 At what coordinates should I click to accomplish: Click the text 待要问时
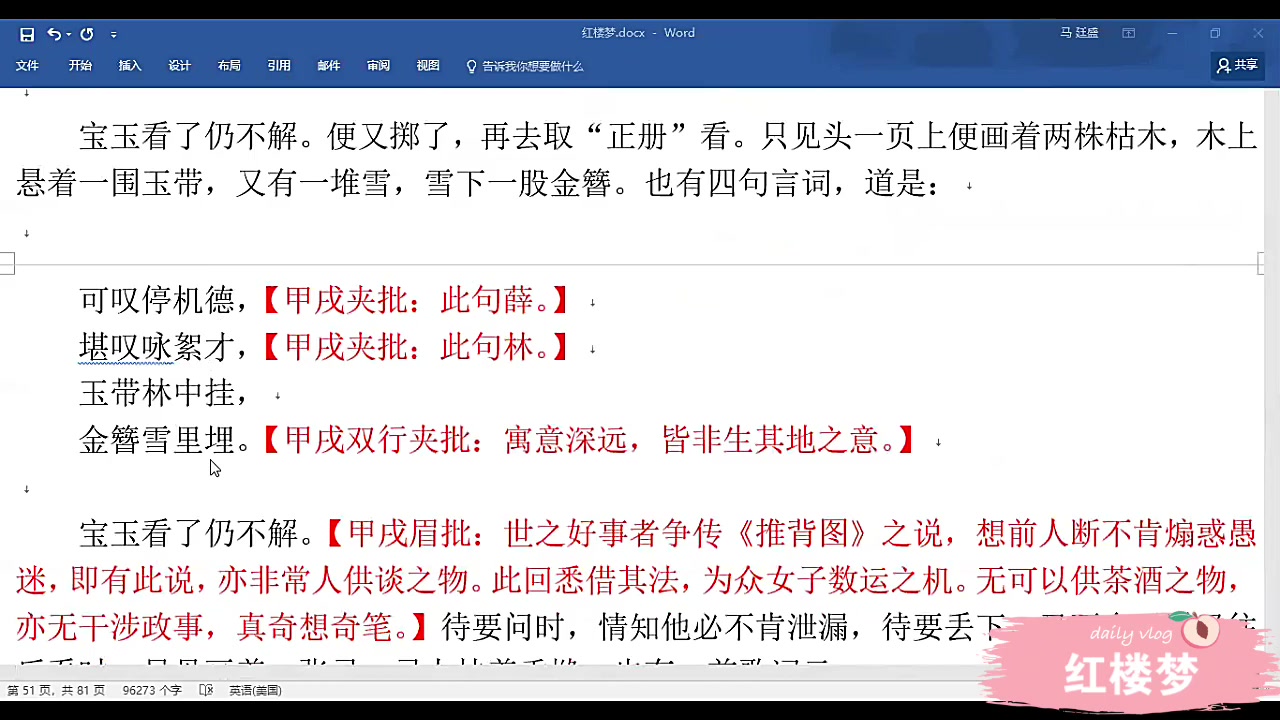pyautogui.click(x=503, y=627)
